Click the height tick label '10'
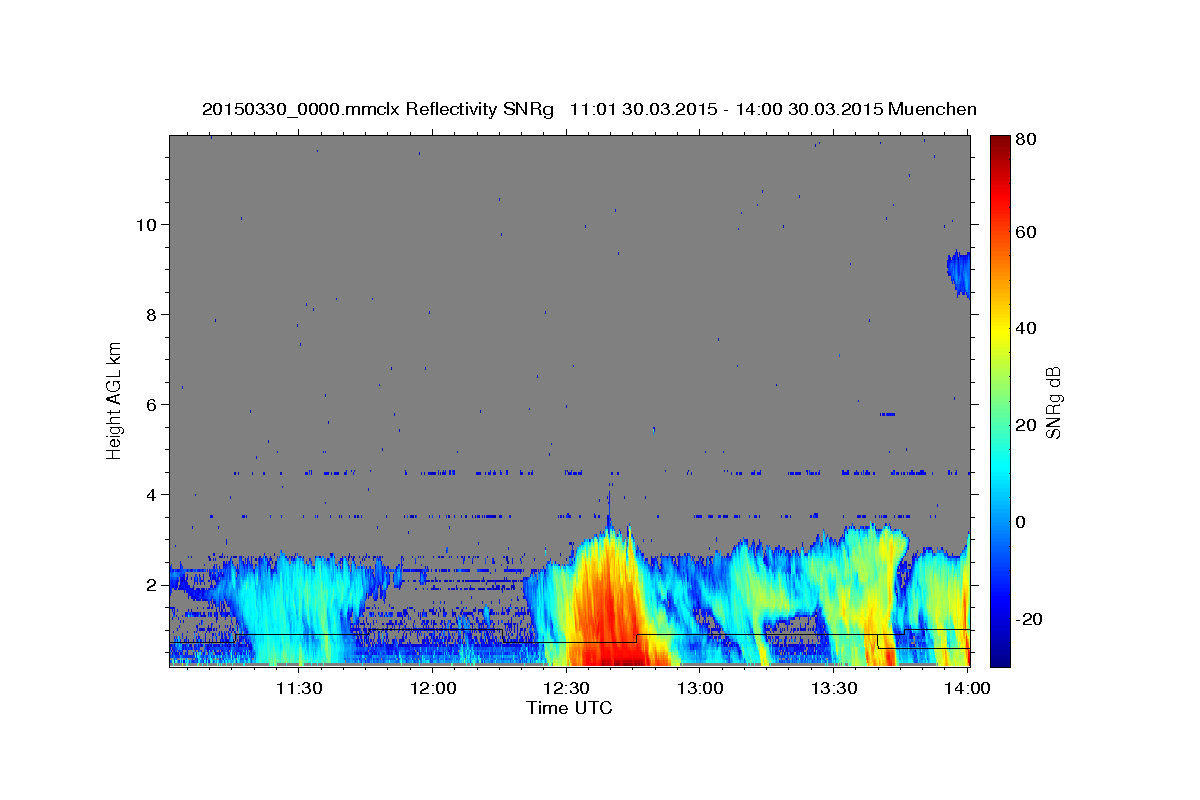Screen dimensions: 1200x800 (146, 224)
